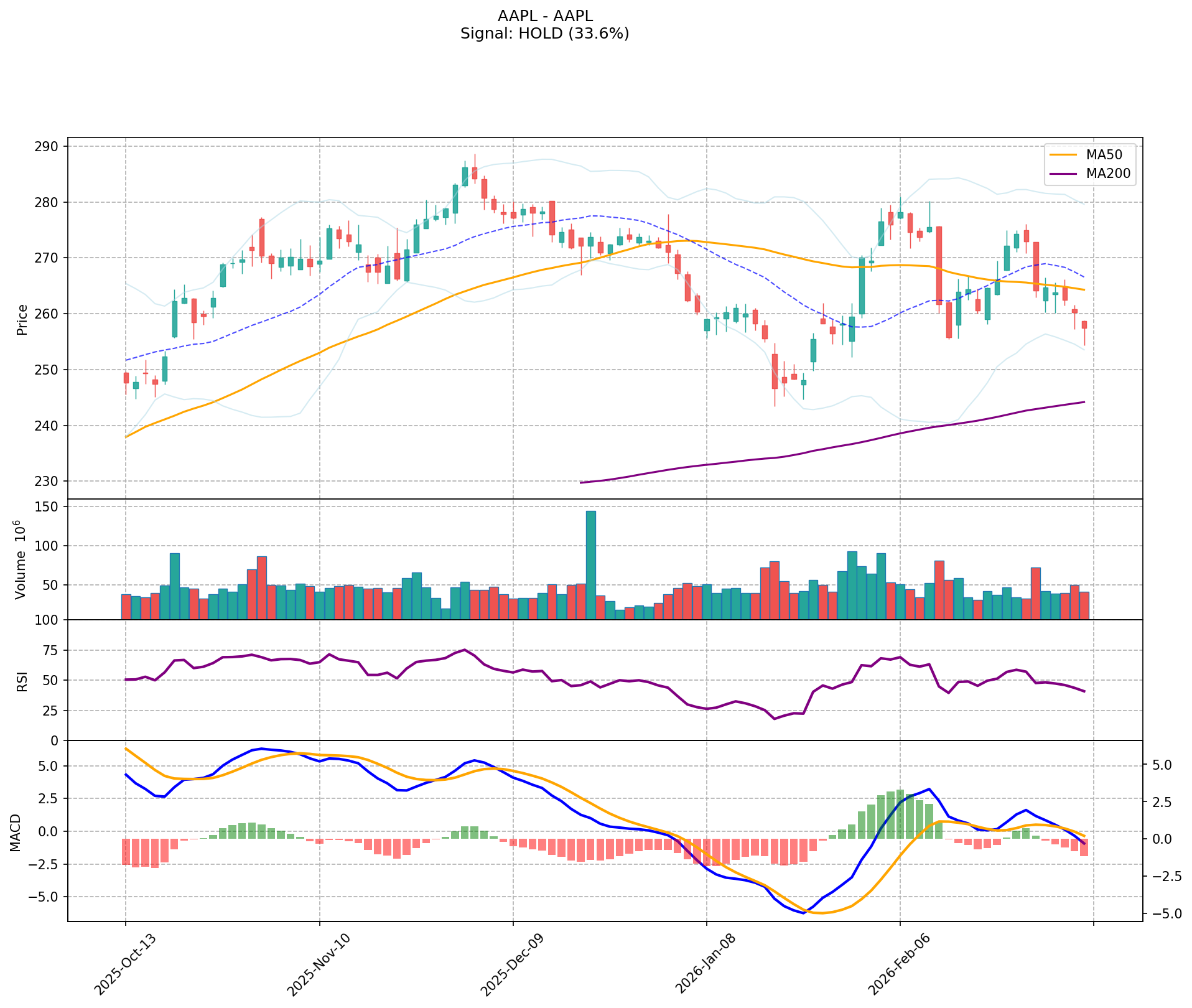The height and width of the screenshot is (1008, 1192).
Task: Click the AAPL - AAPL chart title
Action: tap(545, 16)
